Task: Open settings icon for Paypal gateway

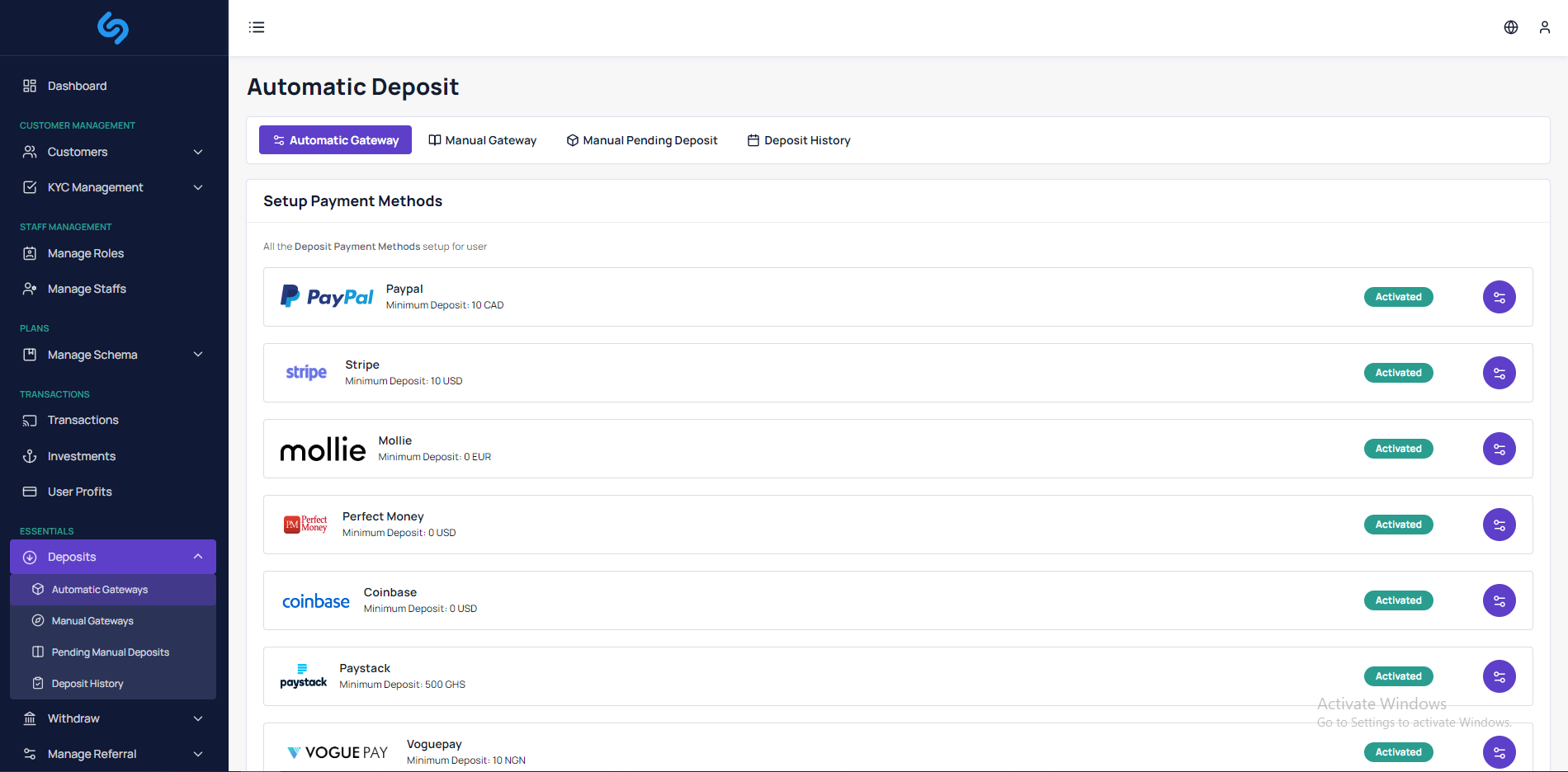Action: click(x=1499, y=297)
